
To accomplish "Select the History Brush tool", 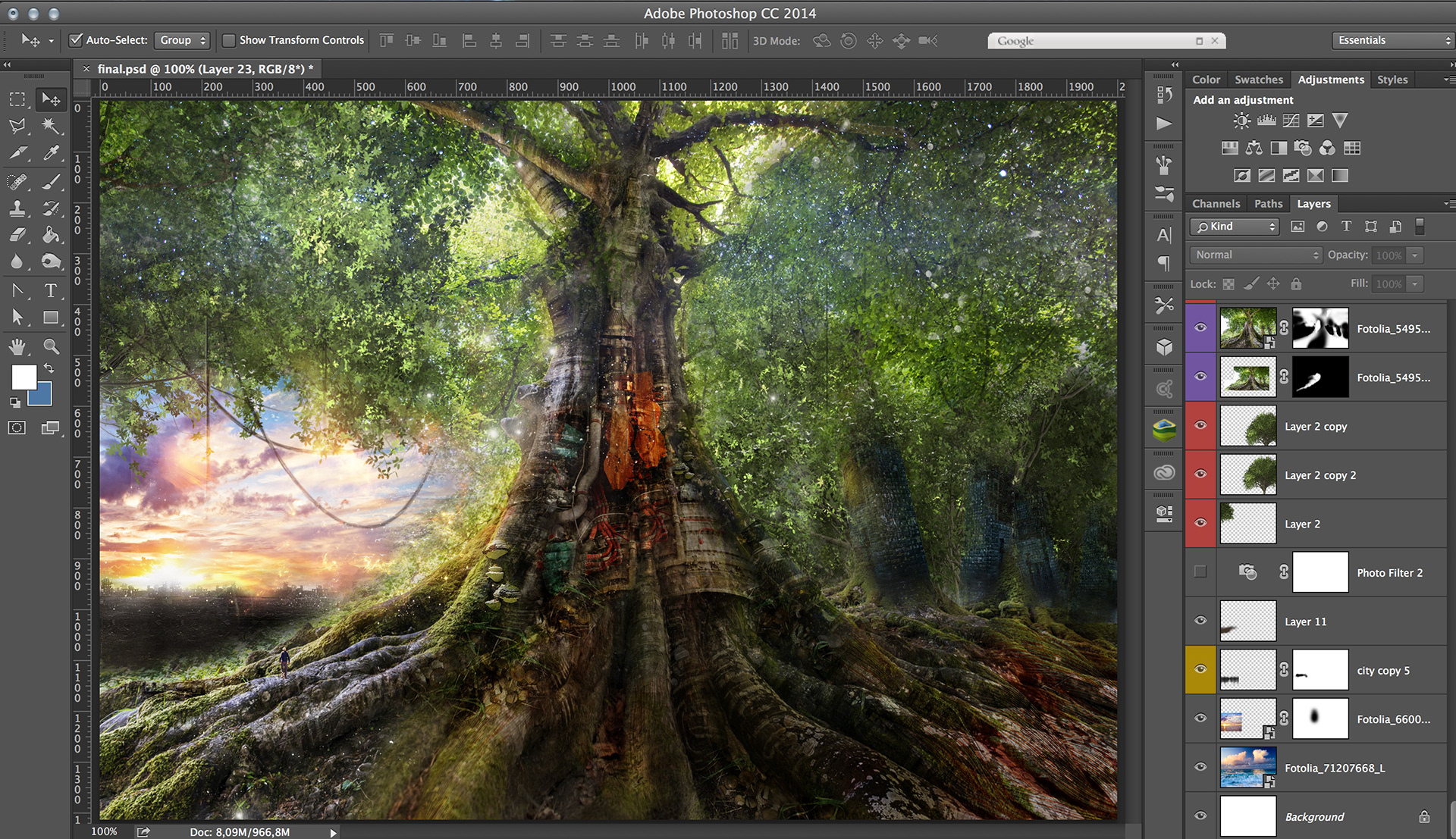I will coord(51,208).
